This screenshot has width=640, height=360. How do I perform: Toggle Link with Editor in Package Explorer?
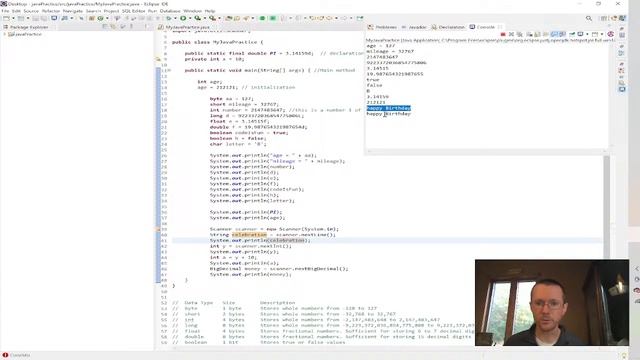click(113, 27)
